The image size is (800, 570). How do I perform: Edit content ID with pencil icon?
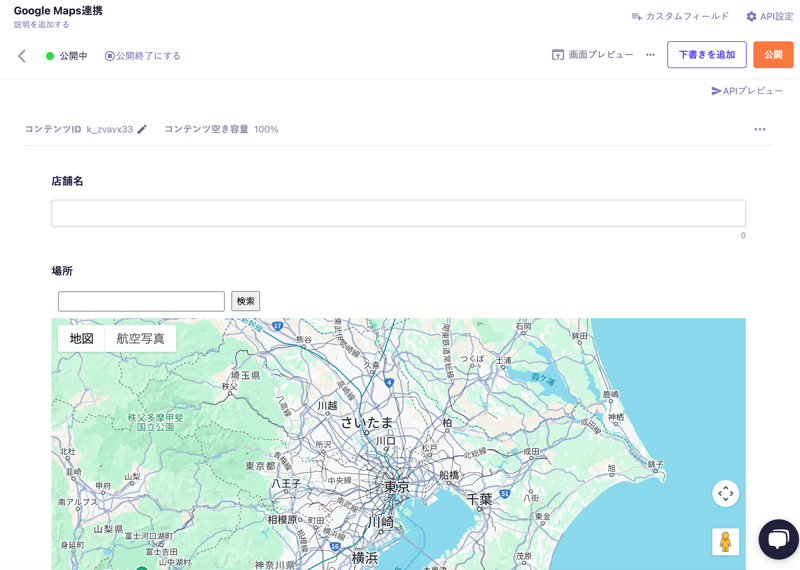[x=142, y=129]
